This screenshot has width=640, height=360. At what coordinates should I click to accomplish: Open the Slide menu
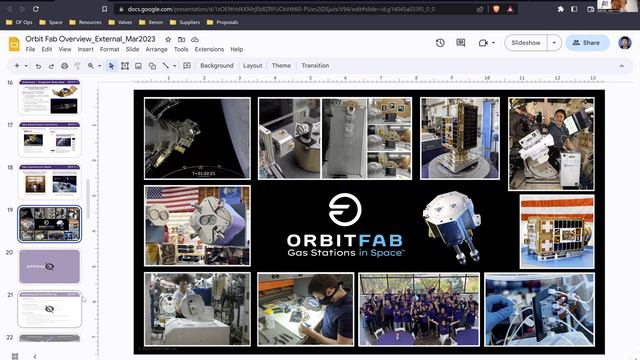click(132, 49)
